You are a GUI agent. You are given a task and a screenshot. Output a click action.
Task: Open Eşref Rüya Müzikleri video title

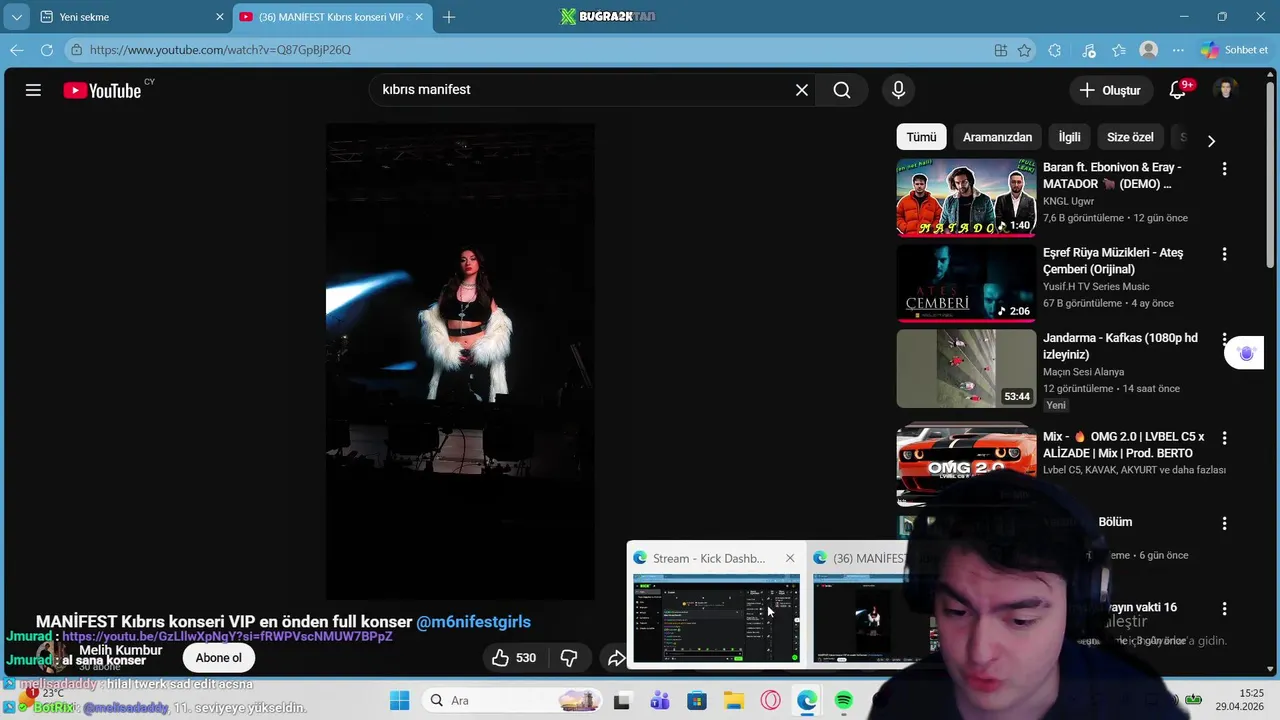click(x=1113, y=261)
